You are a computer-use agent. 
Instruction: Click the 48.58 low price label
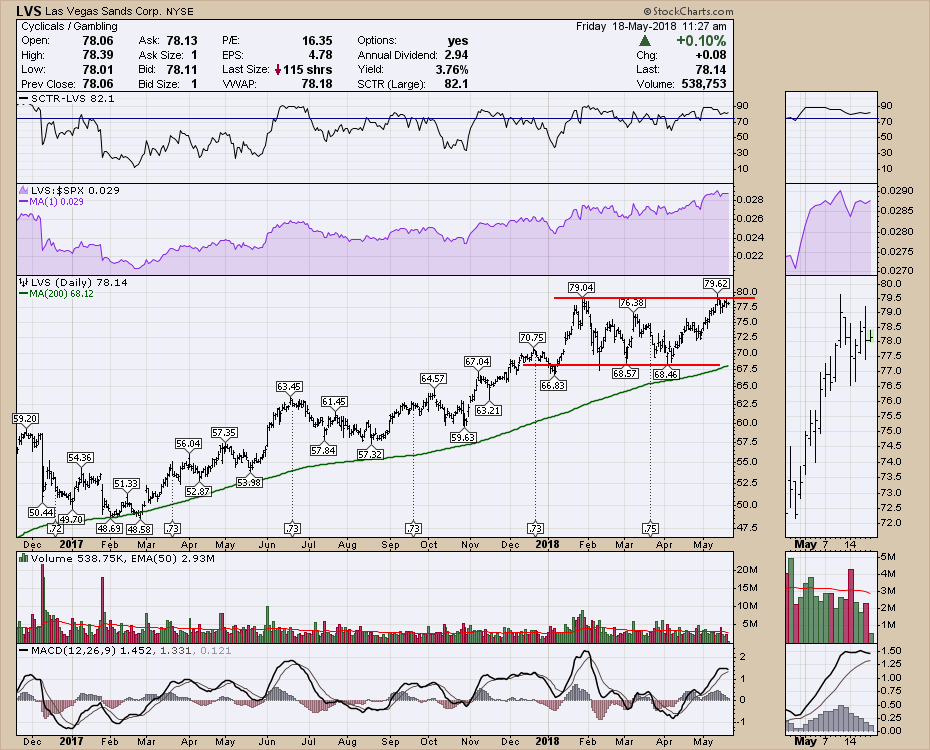click(x=139, y=528)
